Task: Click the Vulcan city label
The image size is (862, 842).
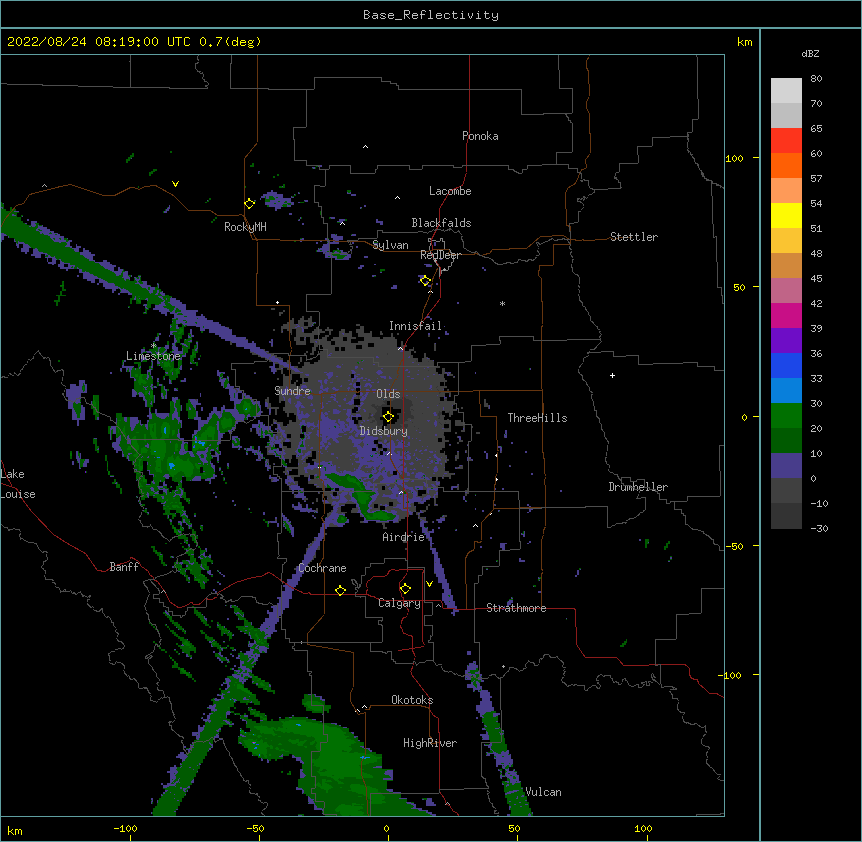Action: 543,792
